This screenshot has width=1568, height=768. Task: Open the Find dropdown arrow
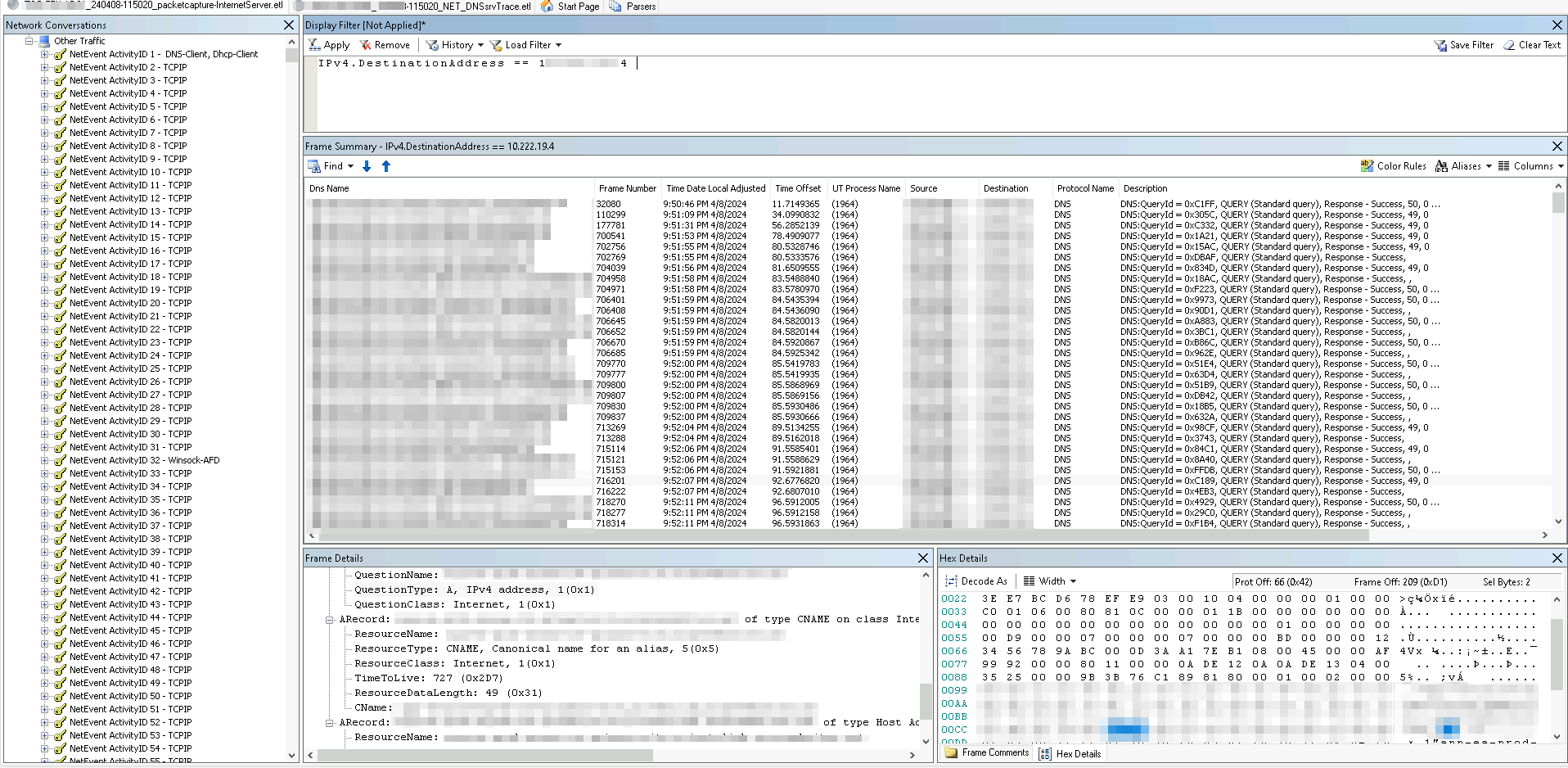350,166
